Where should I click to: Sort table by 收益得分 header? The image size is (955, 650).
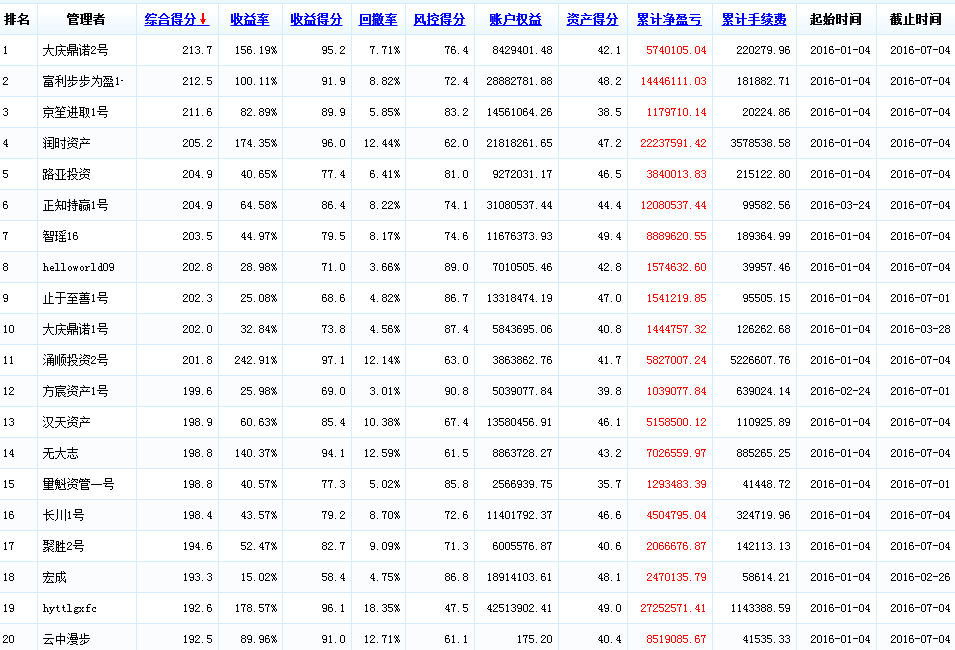point(316,19)
